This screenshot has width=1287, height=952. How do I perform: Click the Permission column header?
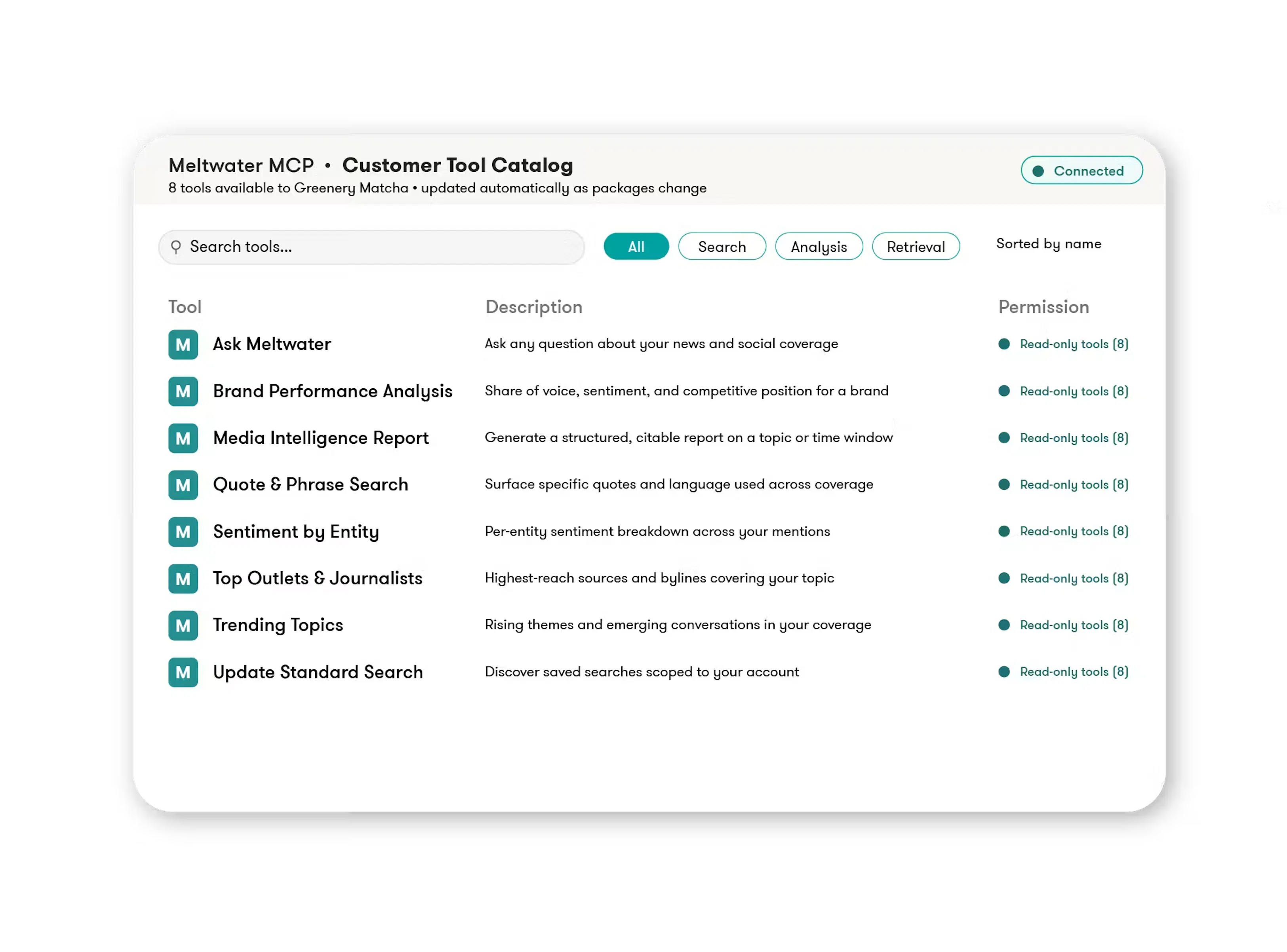[x=1044, y=307]
